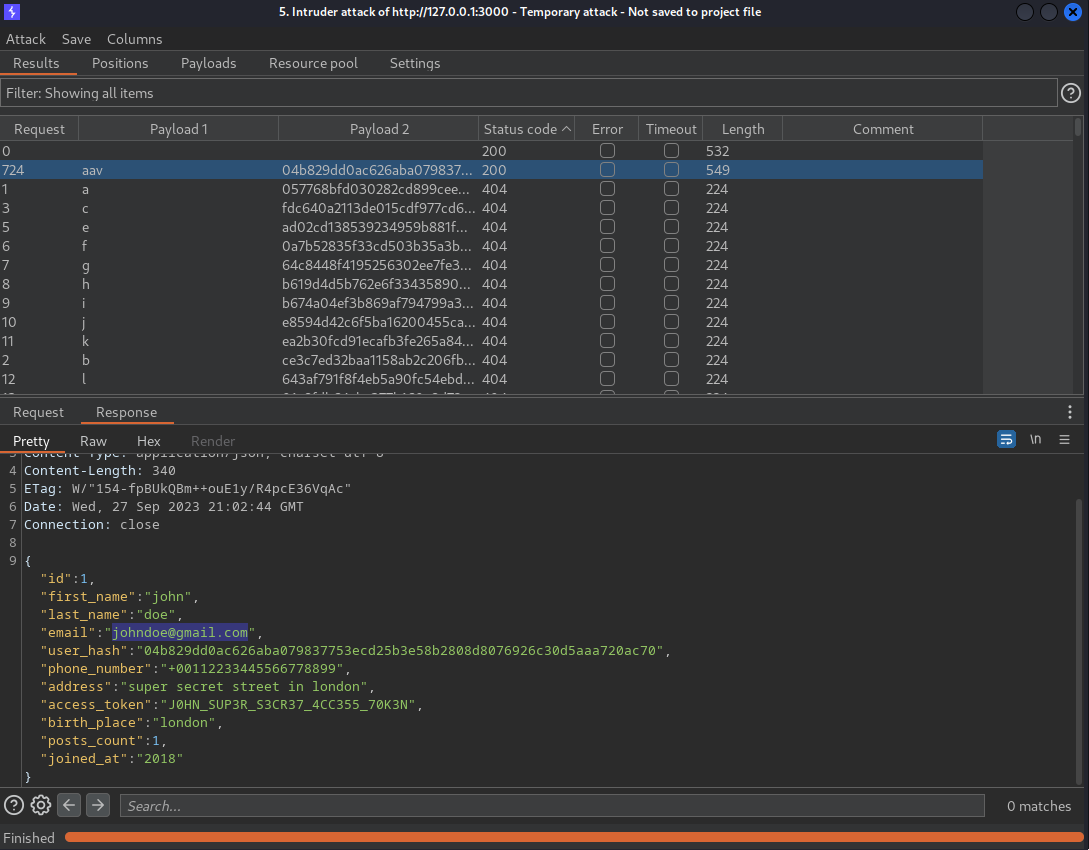1089x850 pixels.
Task: Click the filter bar showing all items
Action: pyautogui.click(x=527, y=93)
